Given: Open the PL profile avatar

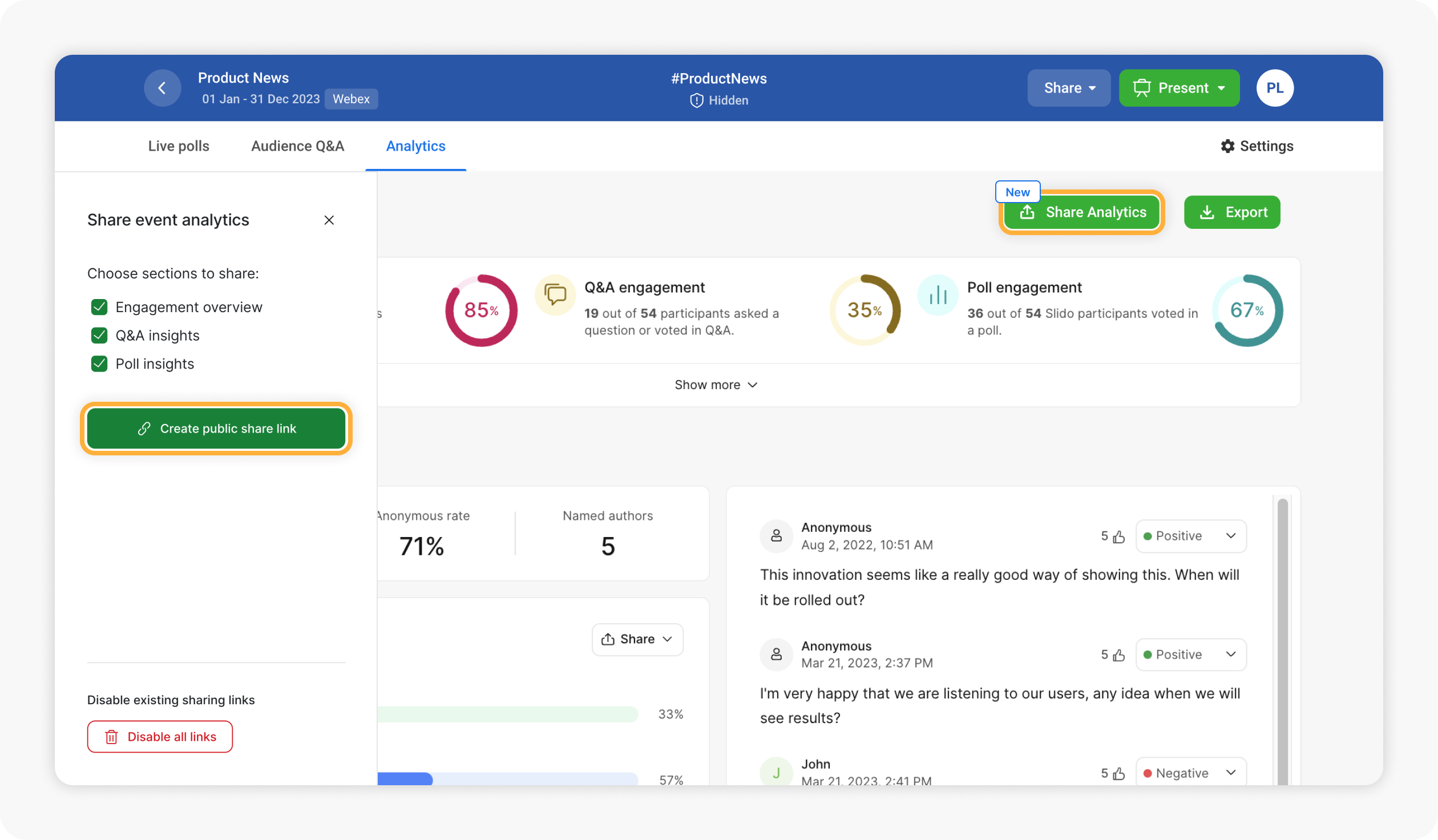Looking at the screenshot, I should click(1274, 88).
